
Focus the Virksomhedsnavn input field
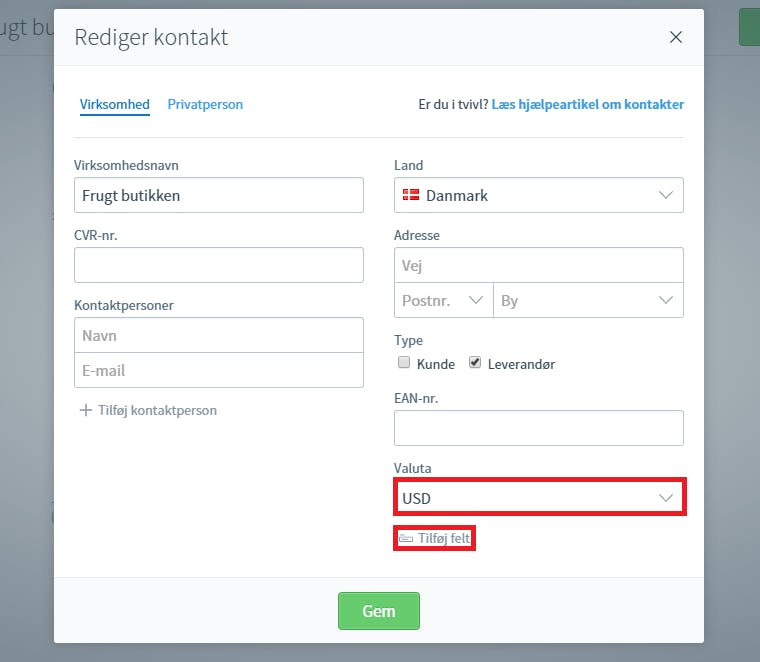(x=219, y=195)
